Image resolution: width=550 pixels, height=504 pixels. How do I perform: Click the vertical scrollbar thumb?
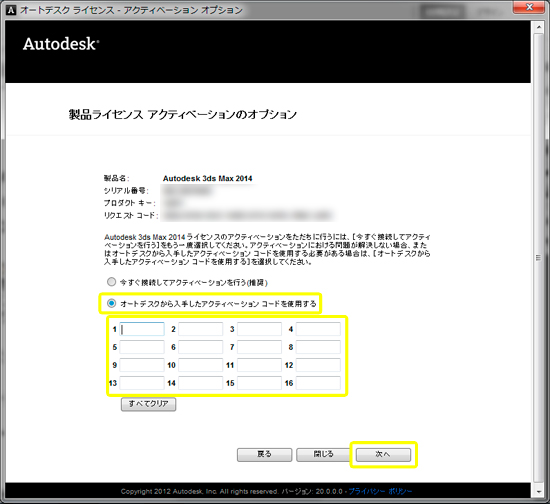pos(539,258)
